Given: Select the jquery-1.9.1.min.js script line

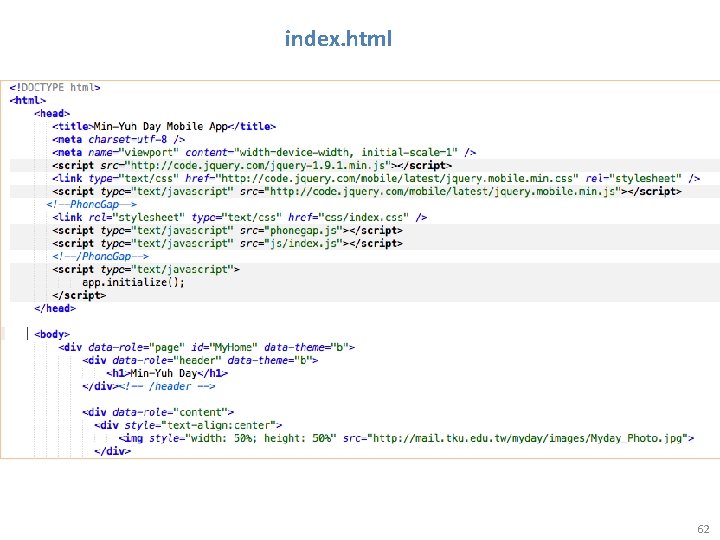Looking at the screenshot, I should pyautogui.click(x=252, y=165).
